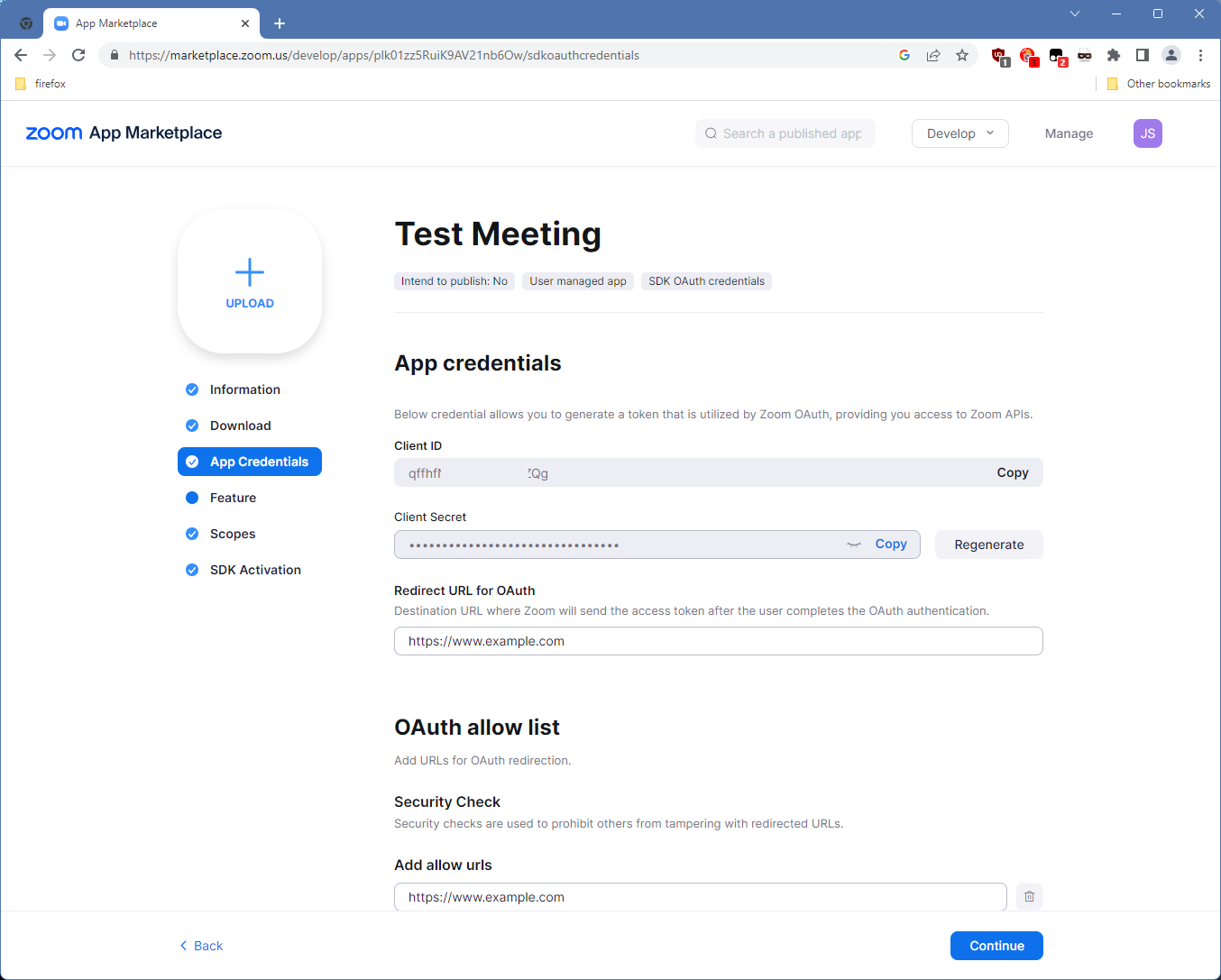Screen dimensions: 1221x980
Task: Click the padlock site info icon
Action: [114, 55]
